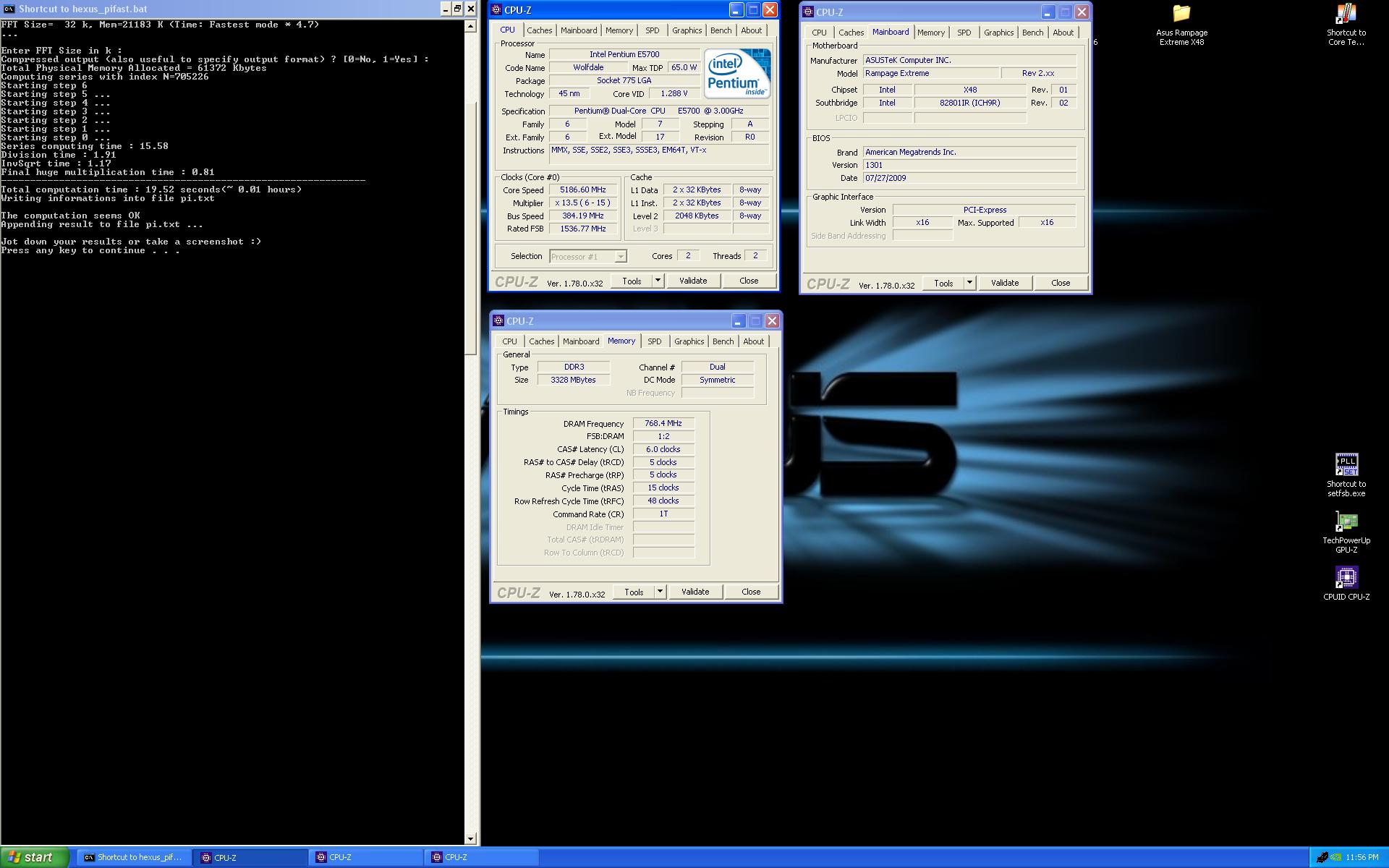
Task: Click the BIOS date 07/27/2009 field
Action: click(969, 178)
